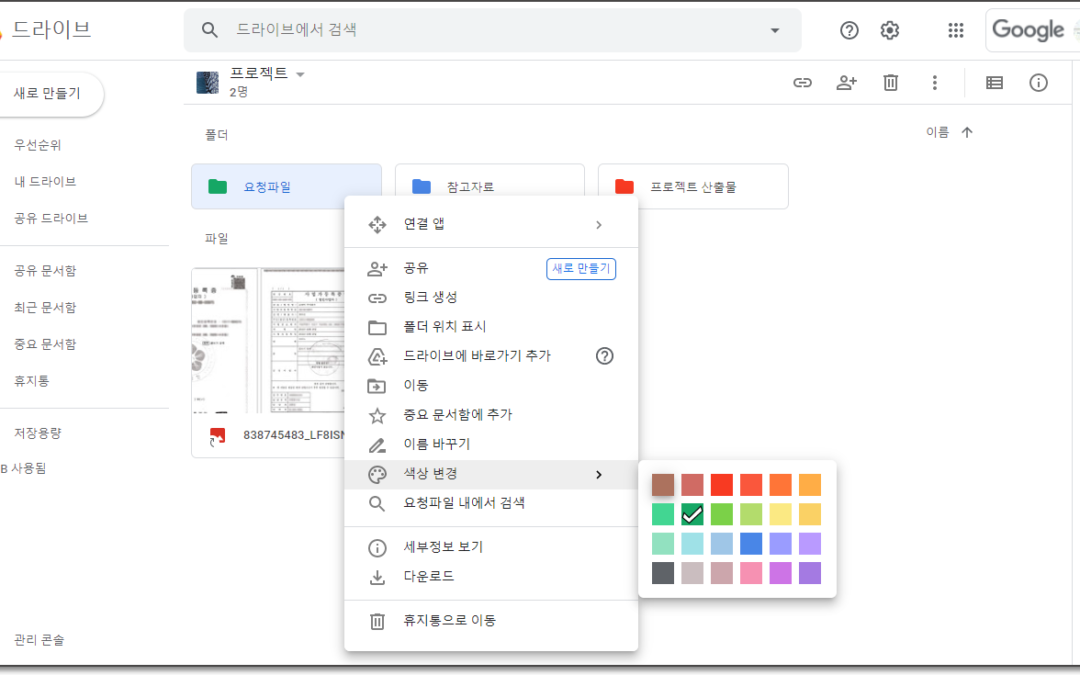Choose 이동 in the context menu

pyautogui.click(x=491, y=385)
